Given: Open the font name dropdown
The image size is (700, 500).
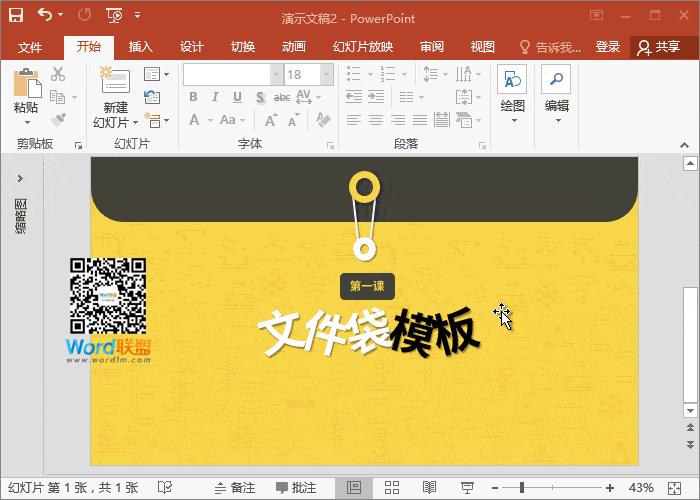Looking at the screenshot, I should tap(273, 74).
